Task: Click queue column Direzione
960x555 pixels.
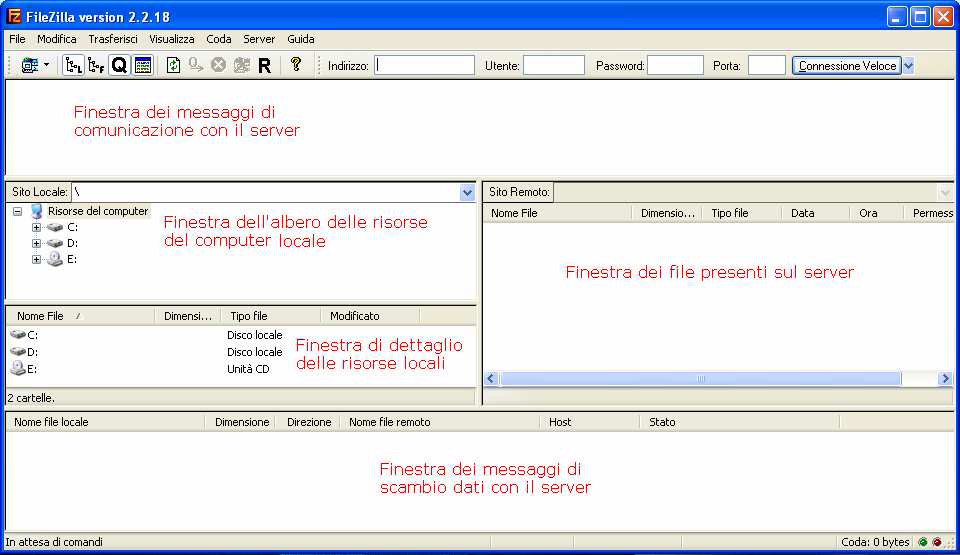Action: point(309,422)
